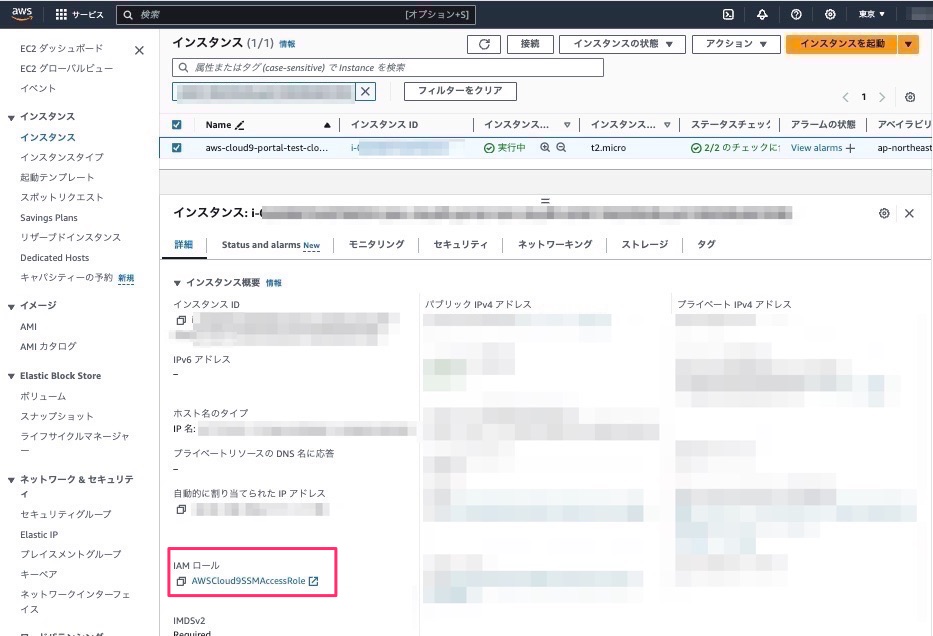The image size is (933, 636).
Task: Uncheck the aws-cloud9-portal-test instance row checkbox
Action: [x=177, y=148]
